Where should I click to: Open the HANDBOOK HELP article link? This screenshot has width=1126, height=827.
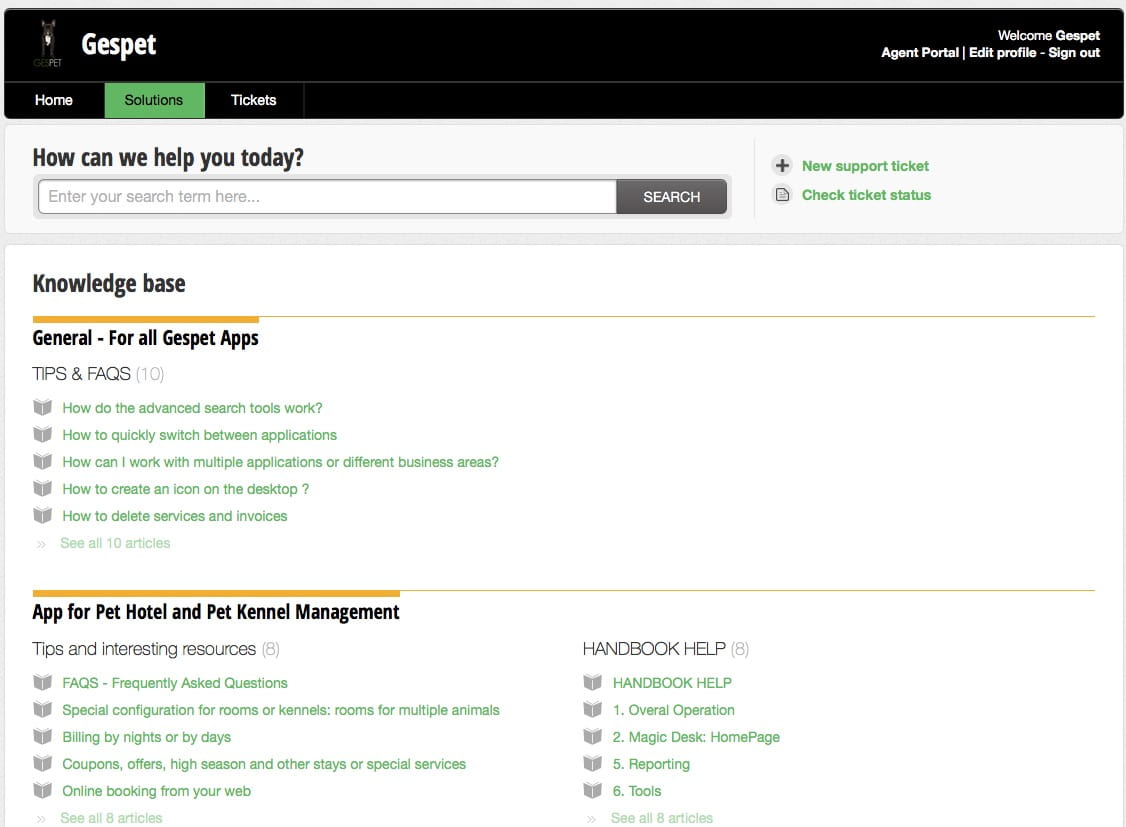[x=672, y=683]
